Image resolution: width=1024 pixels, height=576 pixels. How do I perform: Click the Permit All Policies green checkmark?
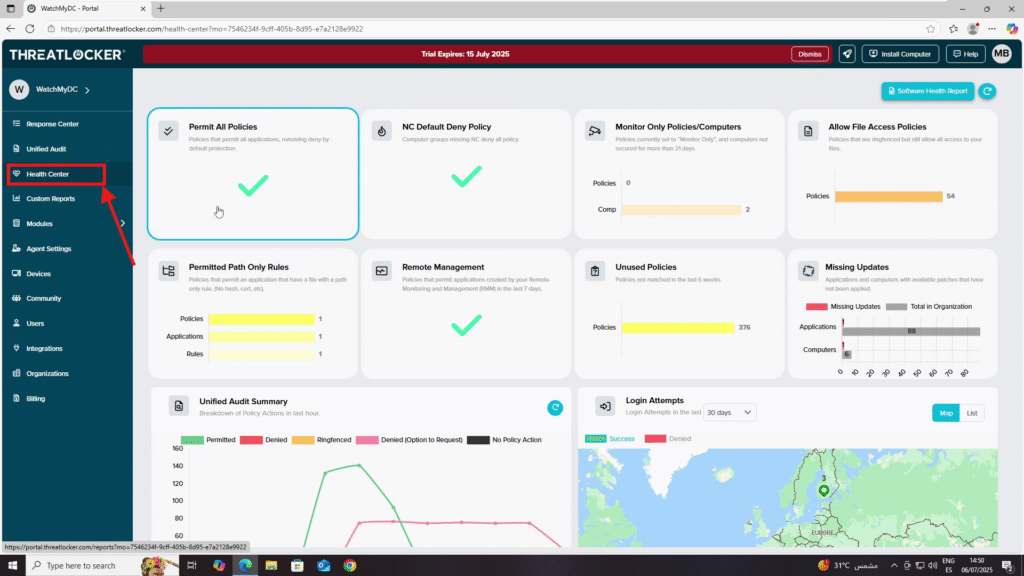(253, 185)
